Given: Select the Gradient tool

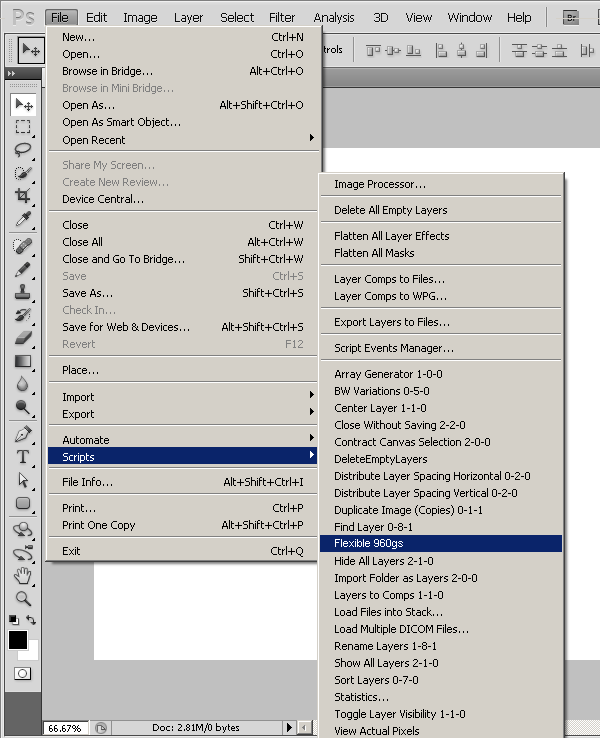Looking at the screenshot, I should [23, 361].
